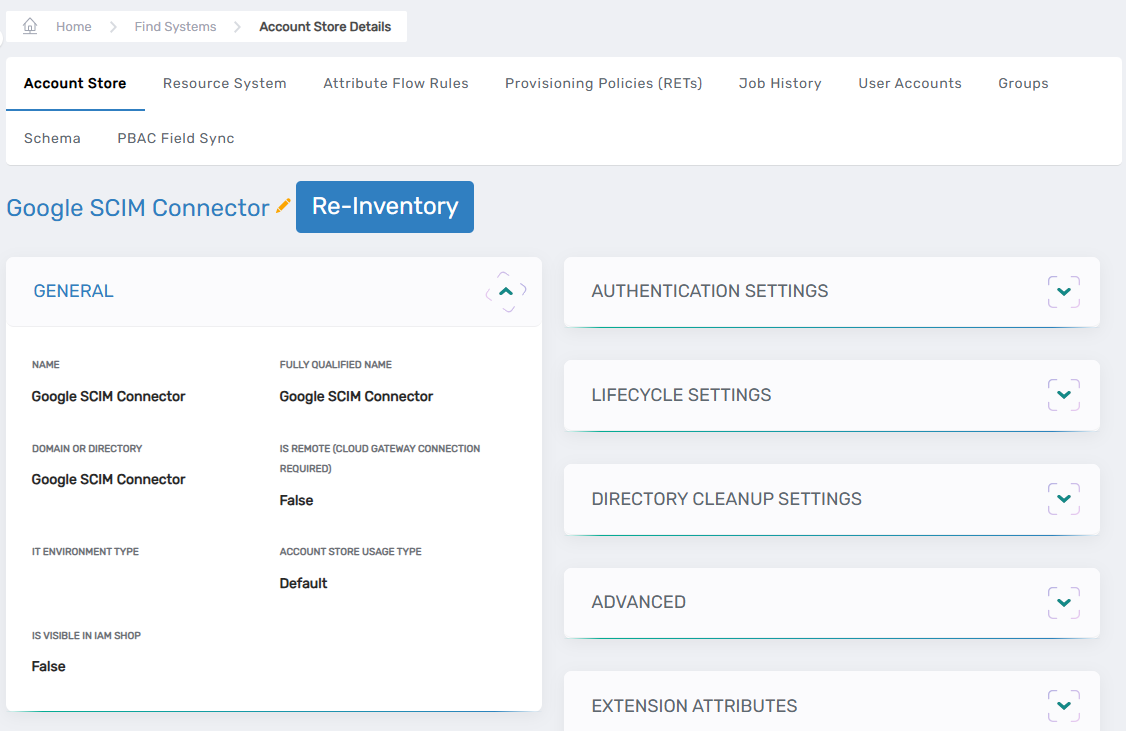Screen dimensions: 1126x731
Task: Expand the Advanced section
Action: (x=1064, y=602)
